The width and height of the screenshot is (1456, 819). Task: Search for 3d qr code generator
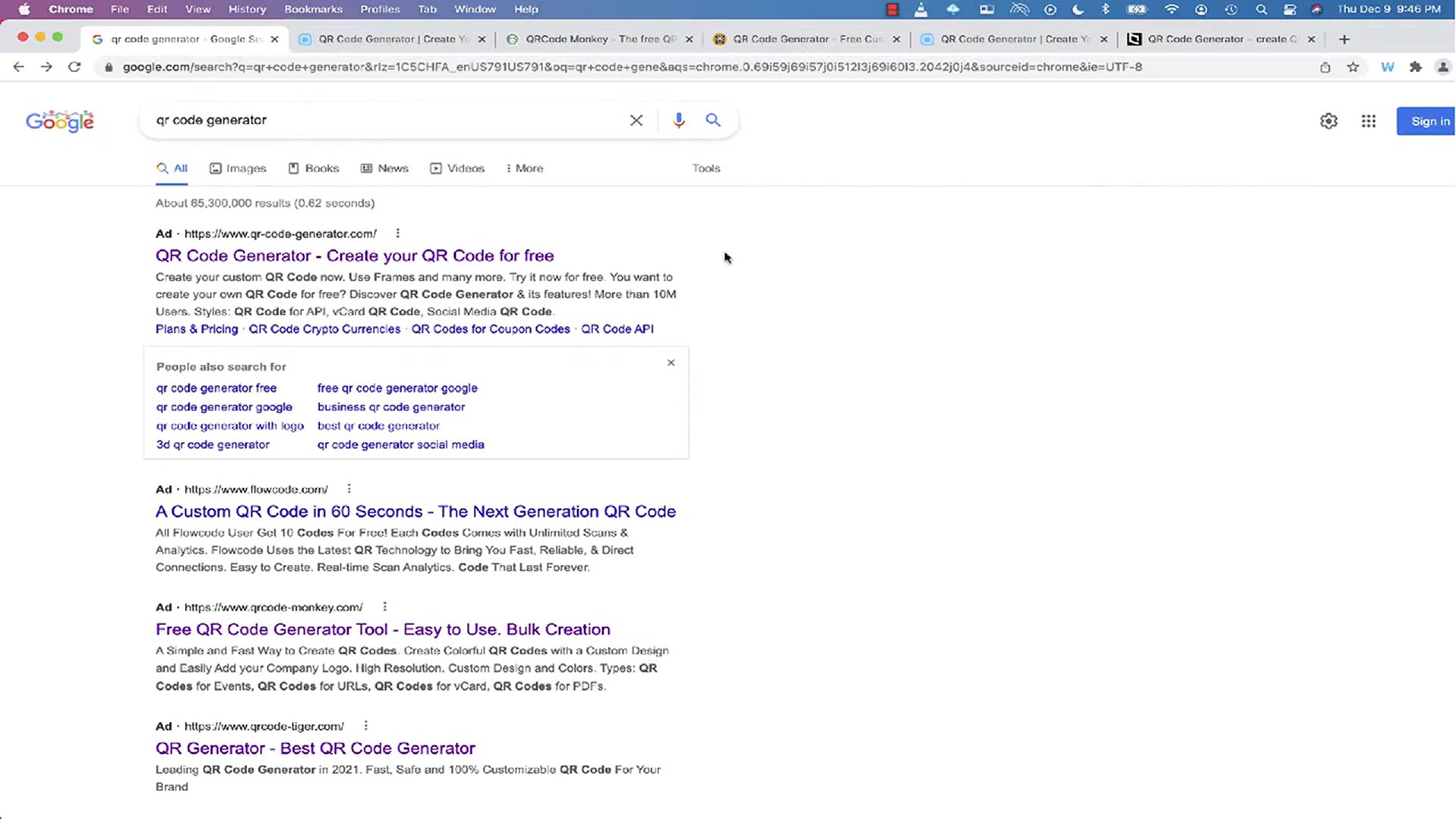click(x=212, y=444)
